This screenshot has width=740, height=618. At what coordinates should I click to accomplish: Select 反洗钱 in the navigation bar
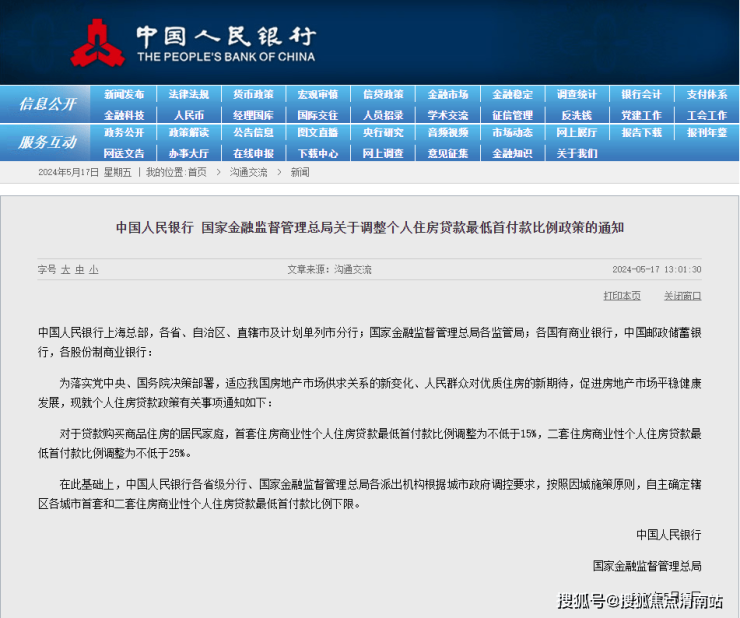(x=576, y=115)
